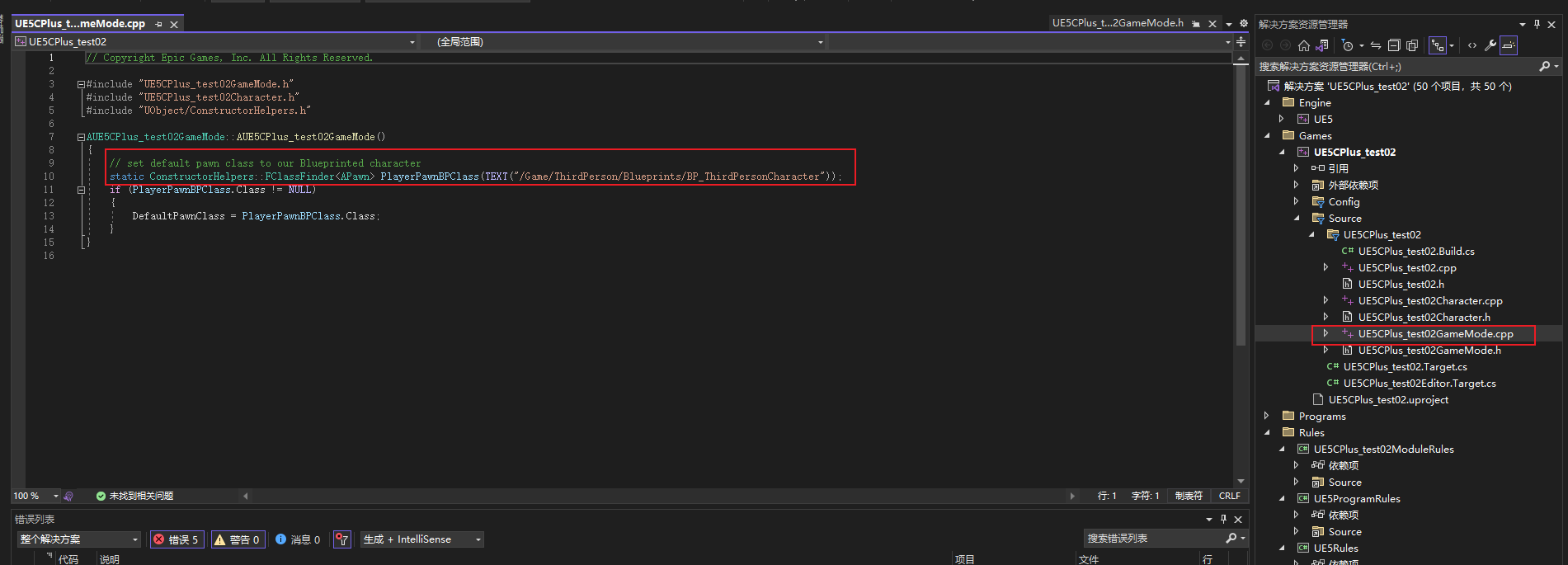Screen dimensions: 1568x565
Task: Open the 全局范围 scope dropdown
Action: point(820,42)
